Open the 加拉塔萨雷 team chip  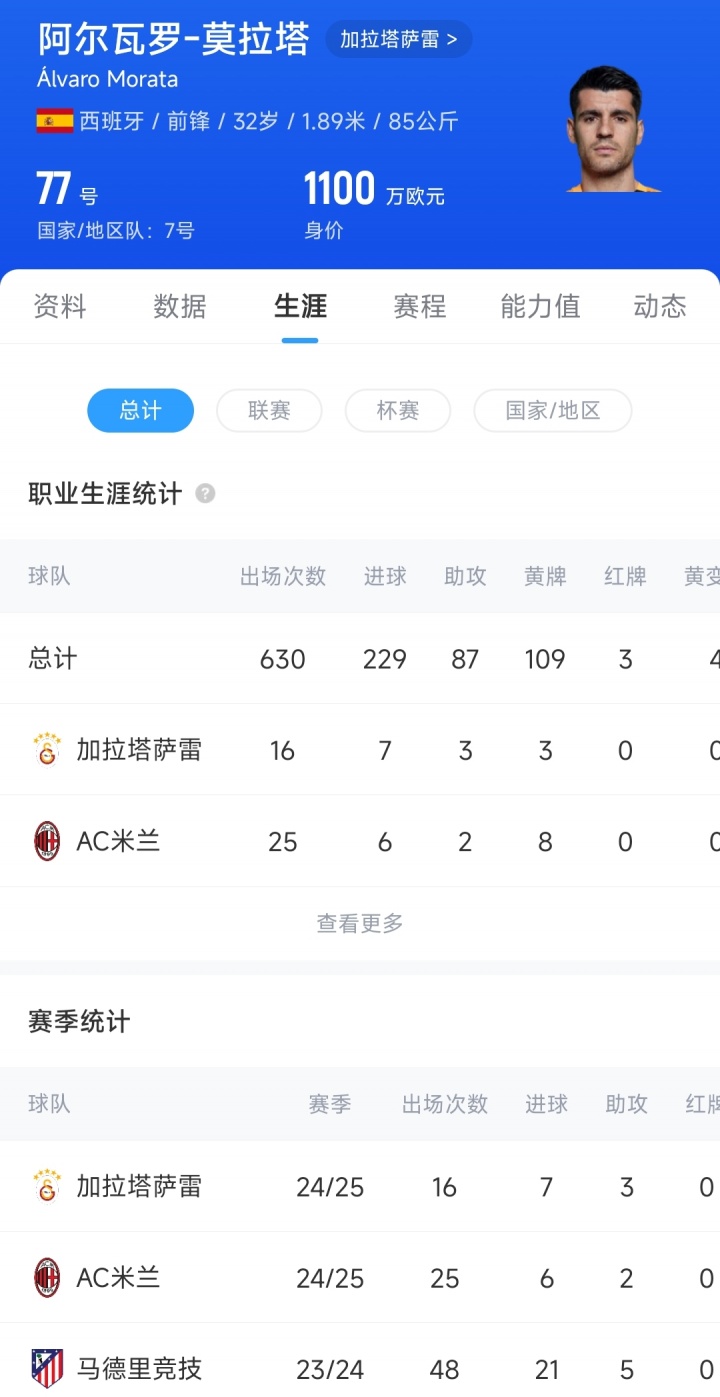[x=398, y=40]
